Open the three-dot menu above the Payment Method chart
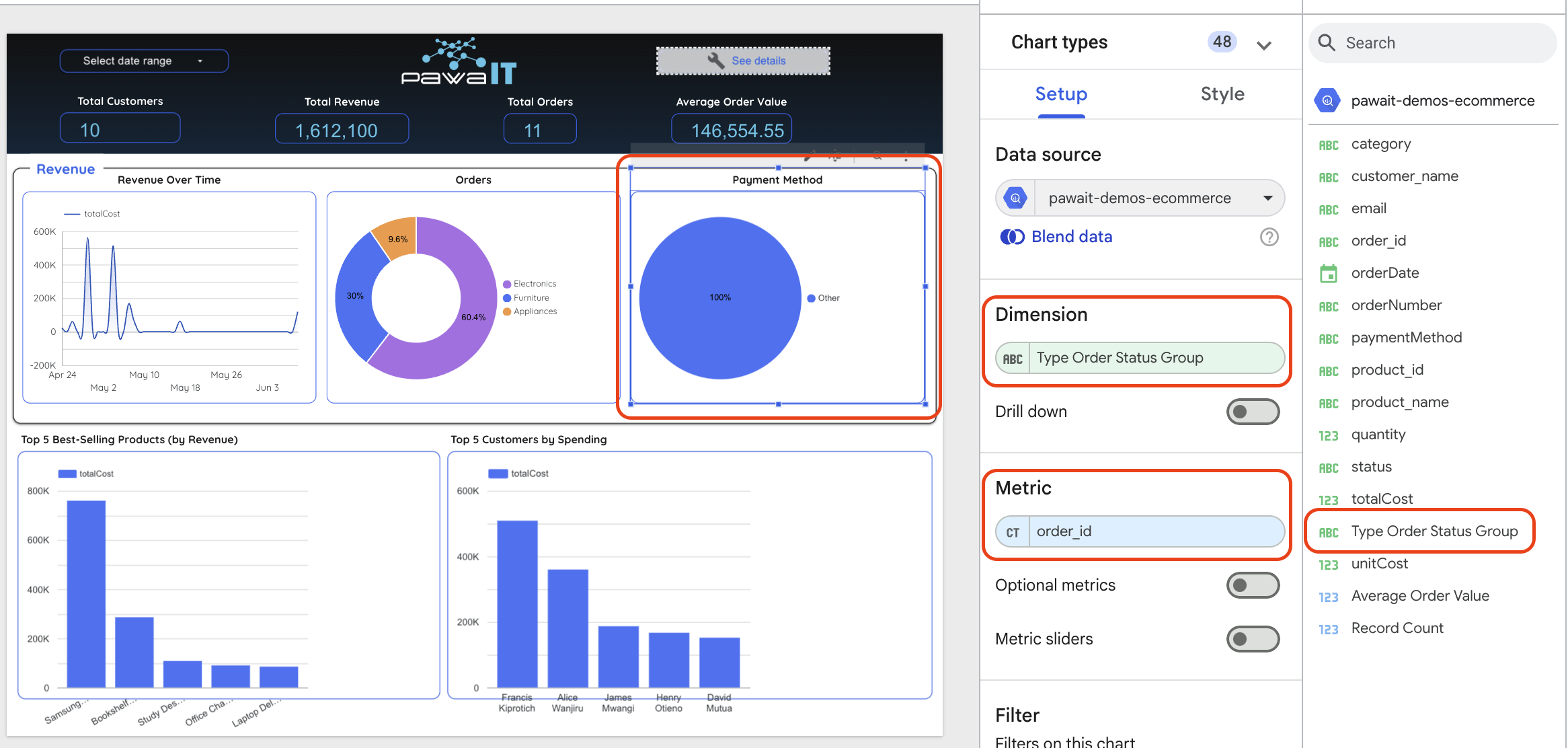This screenshot has width=1568, height=748. pos(906,156)
